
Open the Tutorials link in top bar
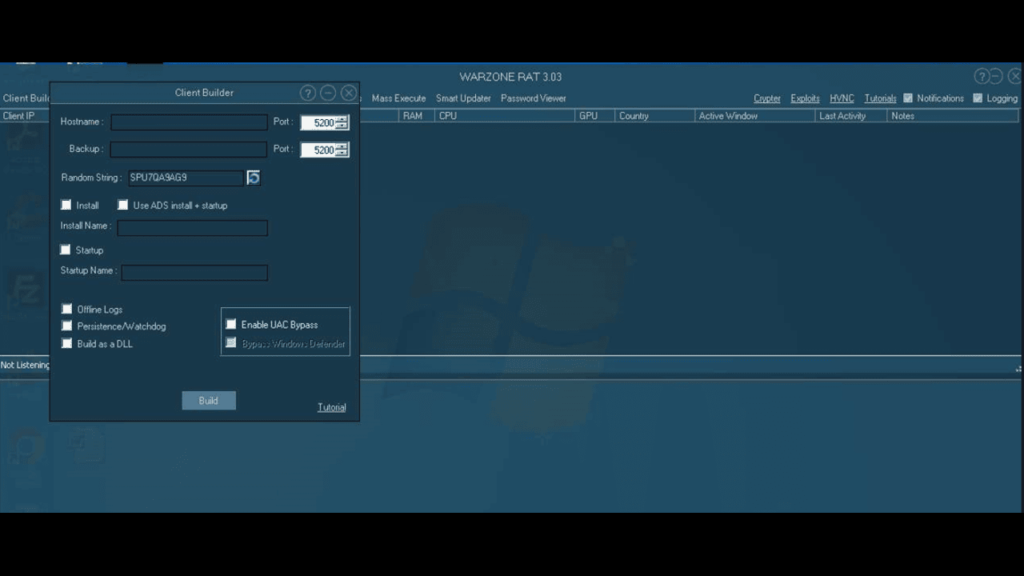[880, 98]
